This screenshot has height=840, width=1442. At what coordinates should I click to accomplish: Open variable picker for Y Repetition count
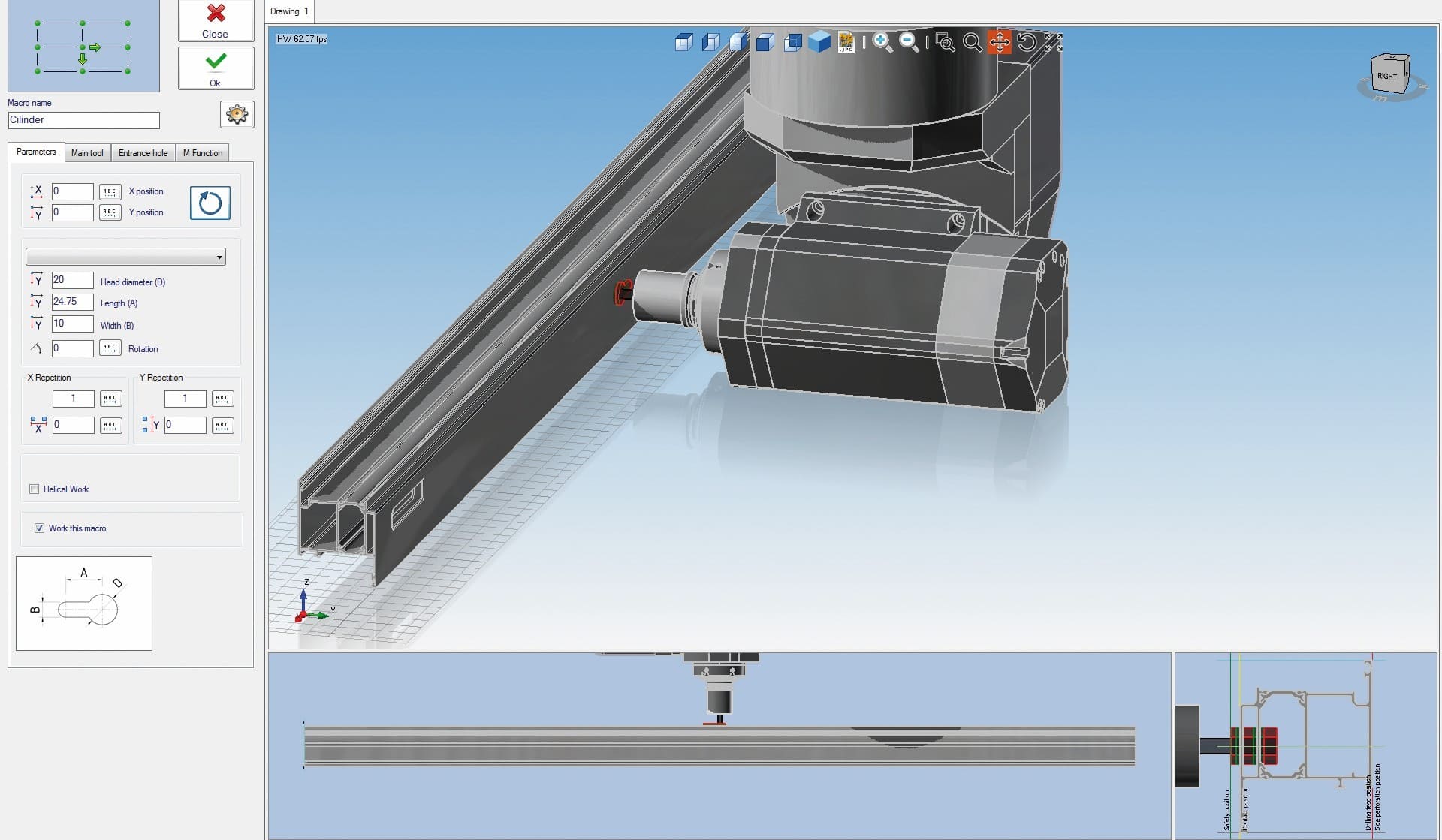(222, 399)
